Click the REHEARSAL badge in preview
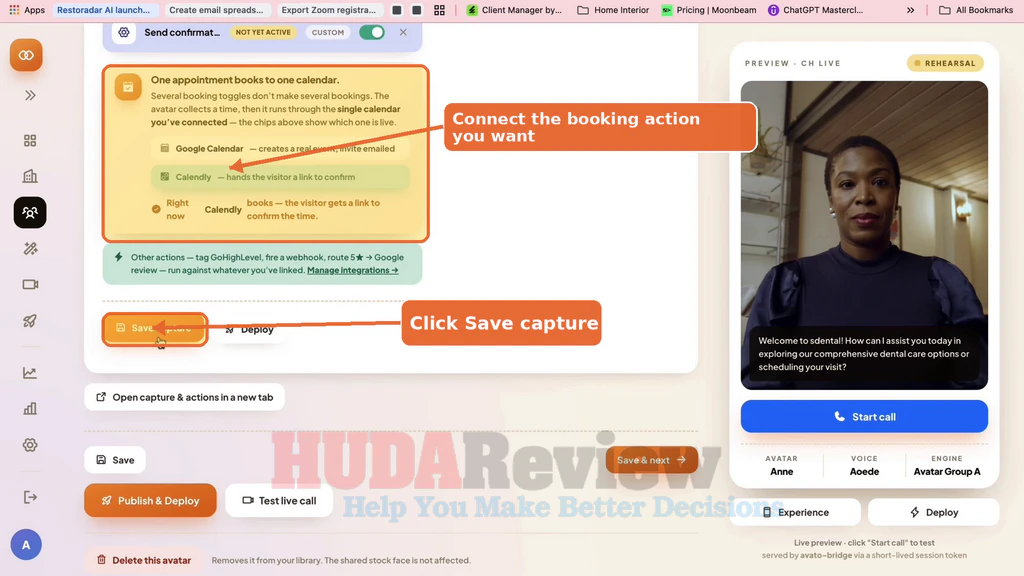The image size is (1024, 576). click(945, 63)
